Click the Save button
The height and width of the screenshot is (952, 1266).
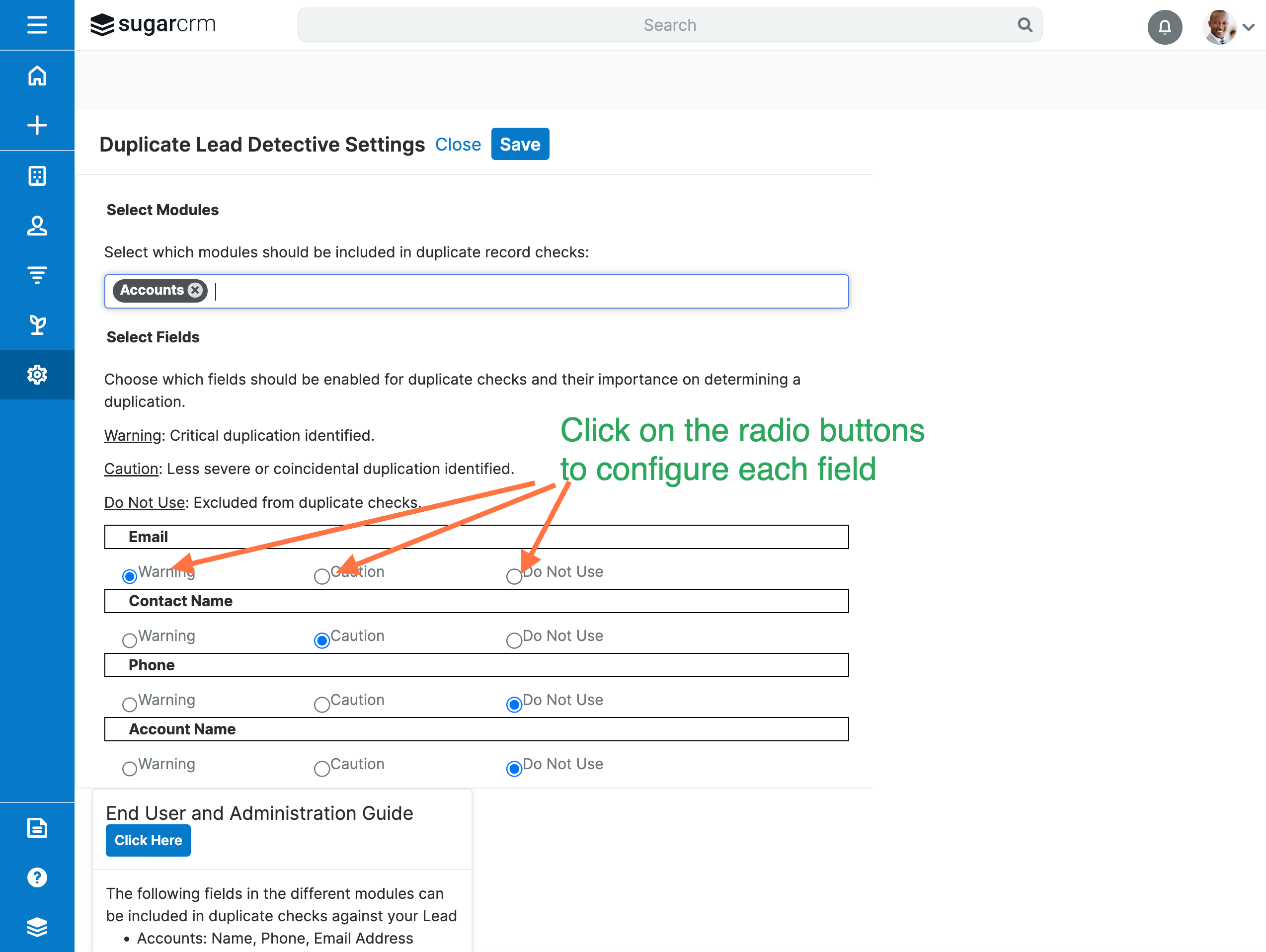[520, 144]
